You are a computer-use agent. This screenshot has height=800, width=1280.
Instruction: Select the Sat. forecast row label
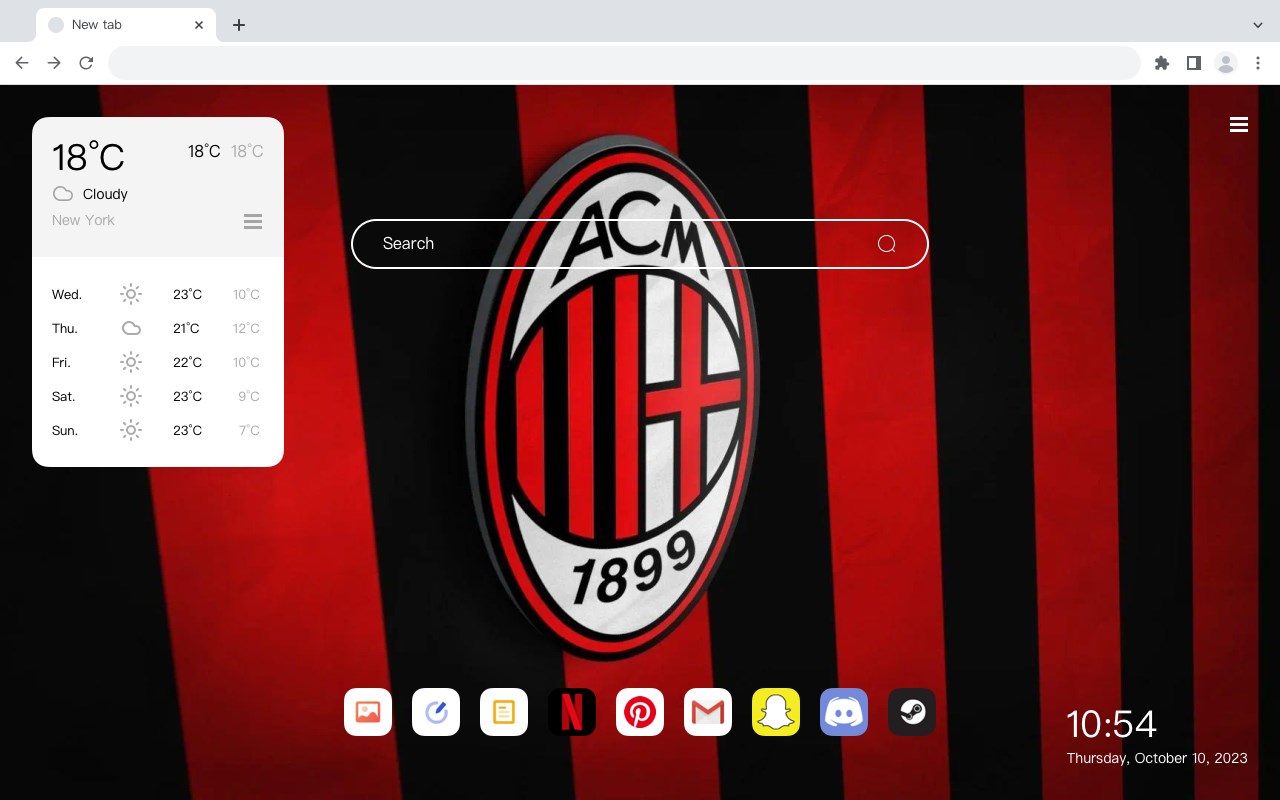click(64, 396)
